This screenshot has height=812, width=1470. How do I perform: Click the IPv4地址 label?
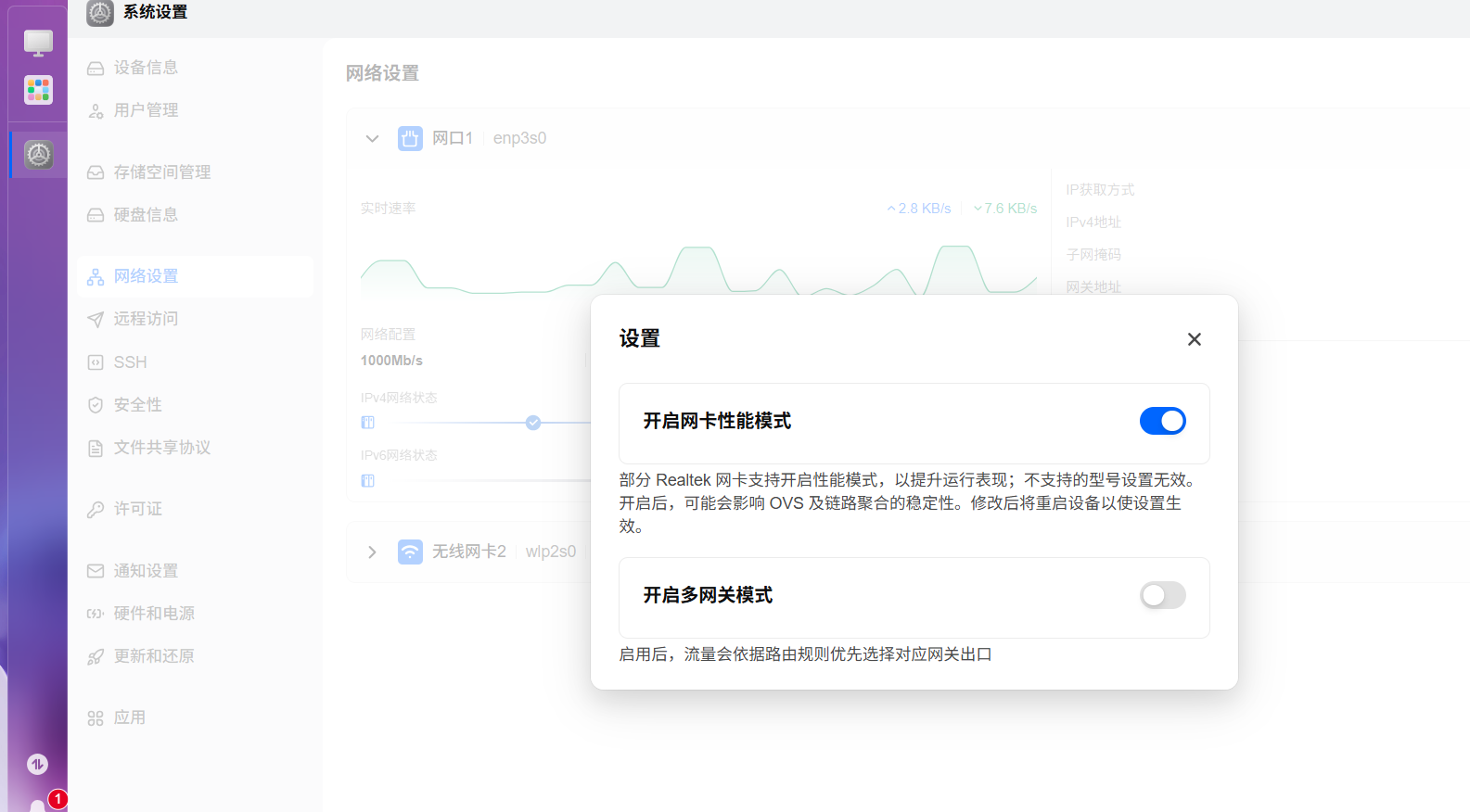pyautogui.click(x=1093, y=222)
